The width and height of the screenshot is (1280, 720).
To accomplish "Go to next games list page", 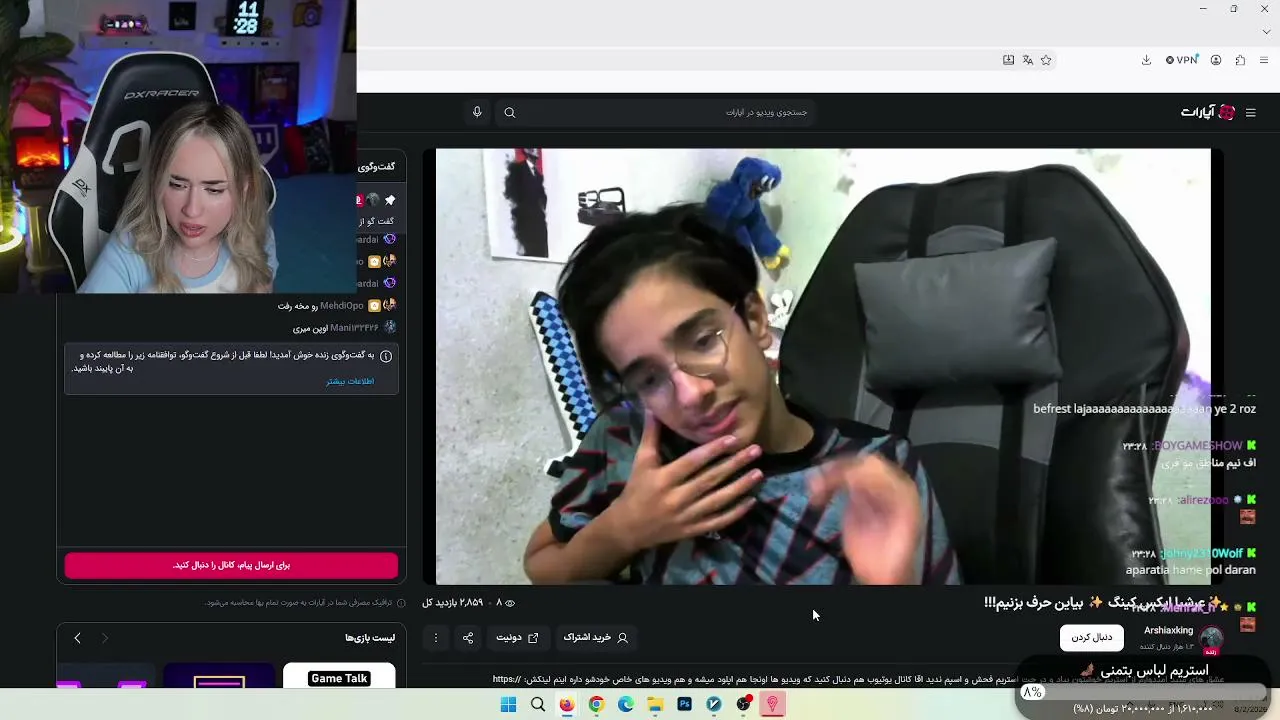I will pyautogui.click(x=77, y=638).
